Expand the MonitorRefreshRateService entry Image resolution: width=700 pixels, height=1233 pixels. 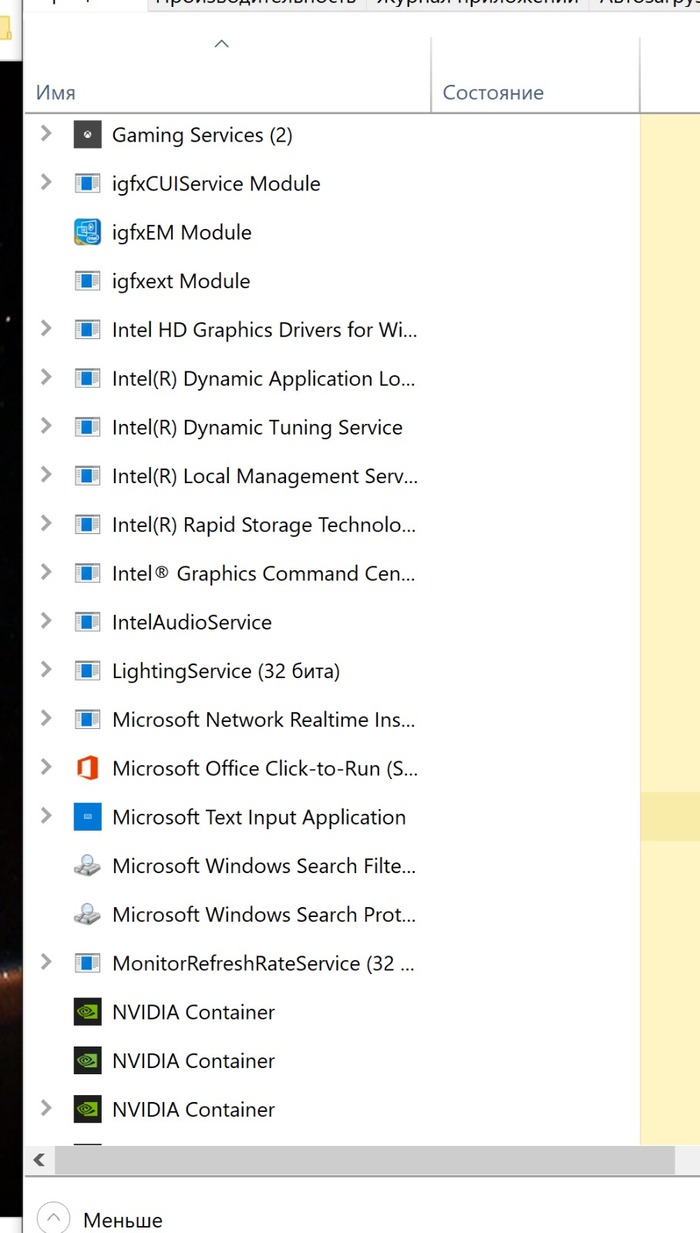pyautogui.click(x=45, y=963)
